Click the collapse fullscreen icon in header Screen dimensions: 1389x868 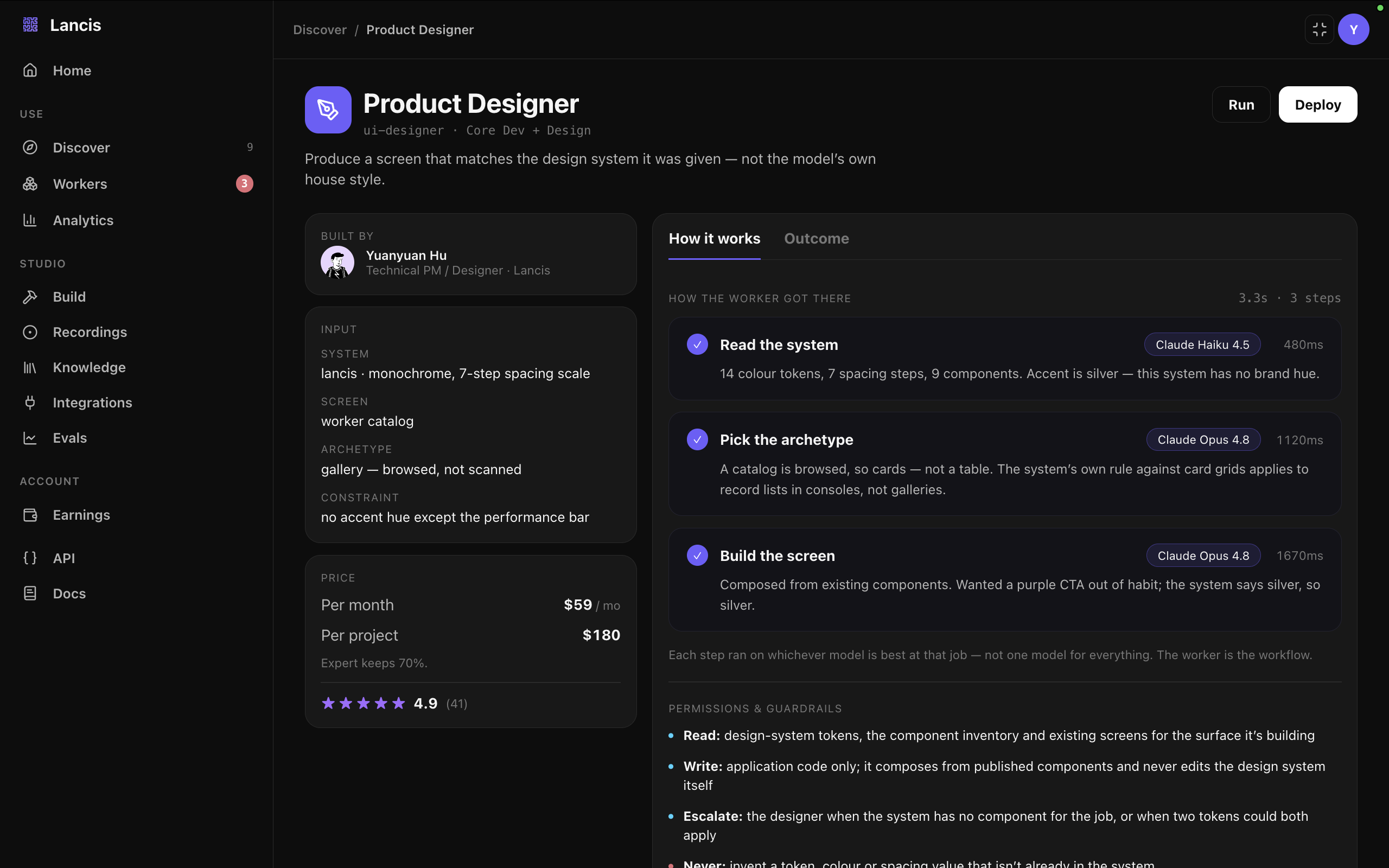point(1320,29)
